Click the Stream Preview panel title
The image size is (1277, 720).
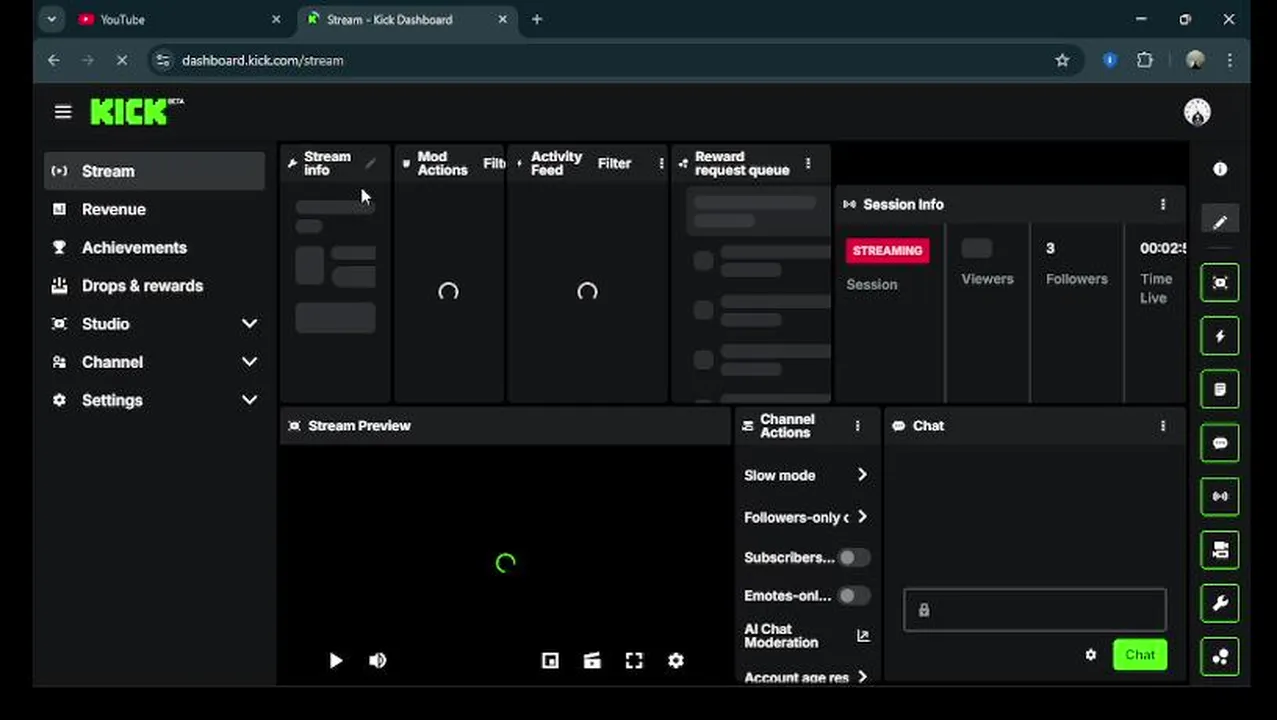(x=359, y=426)
